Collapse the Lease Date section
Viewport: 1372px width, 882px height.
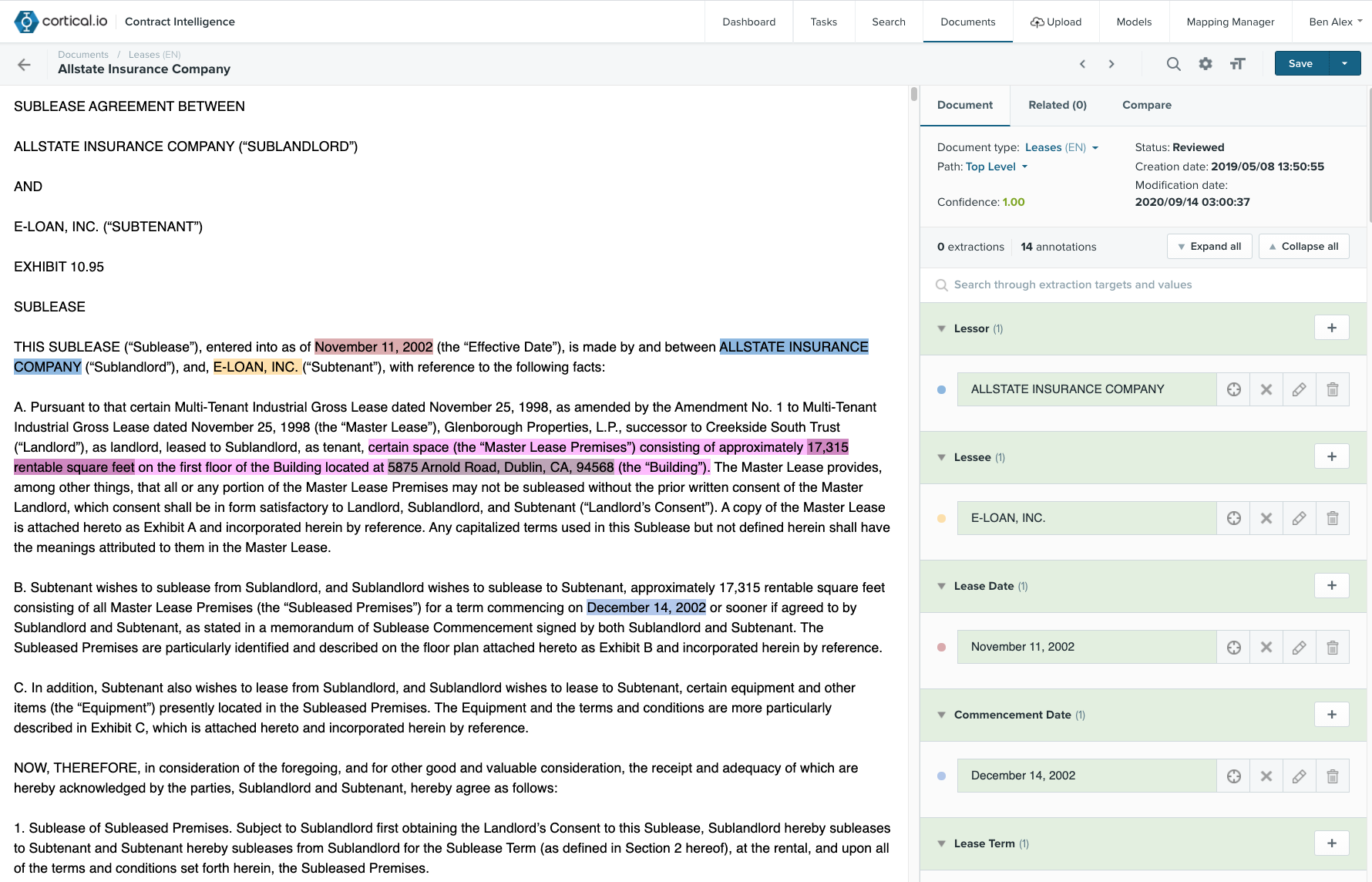(x=941, y=586)
